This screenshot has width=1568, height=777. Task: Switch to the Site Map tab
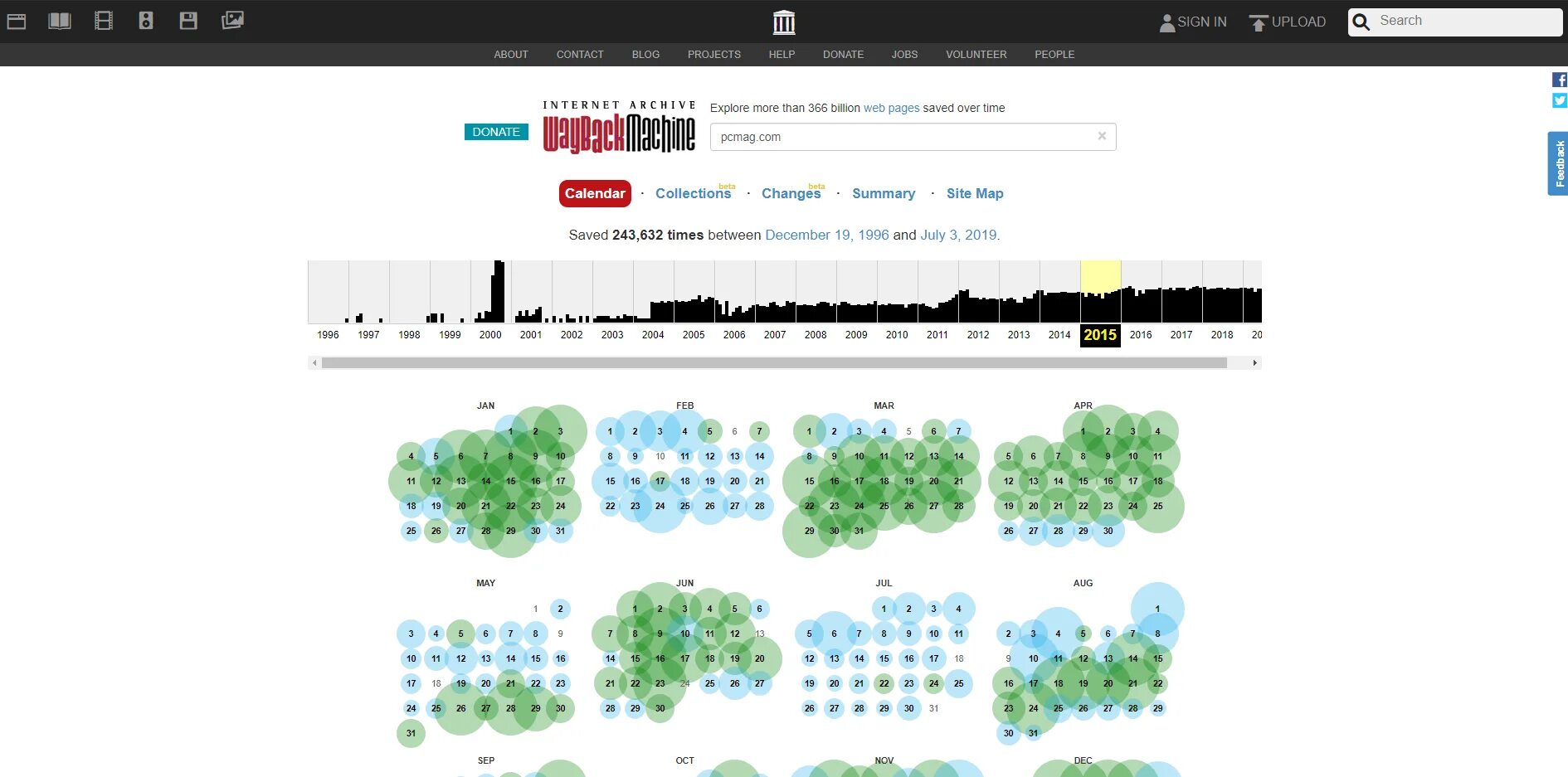975,193
